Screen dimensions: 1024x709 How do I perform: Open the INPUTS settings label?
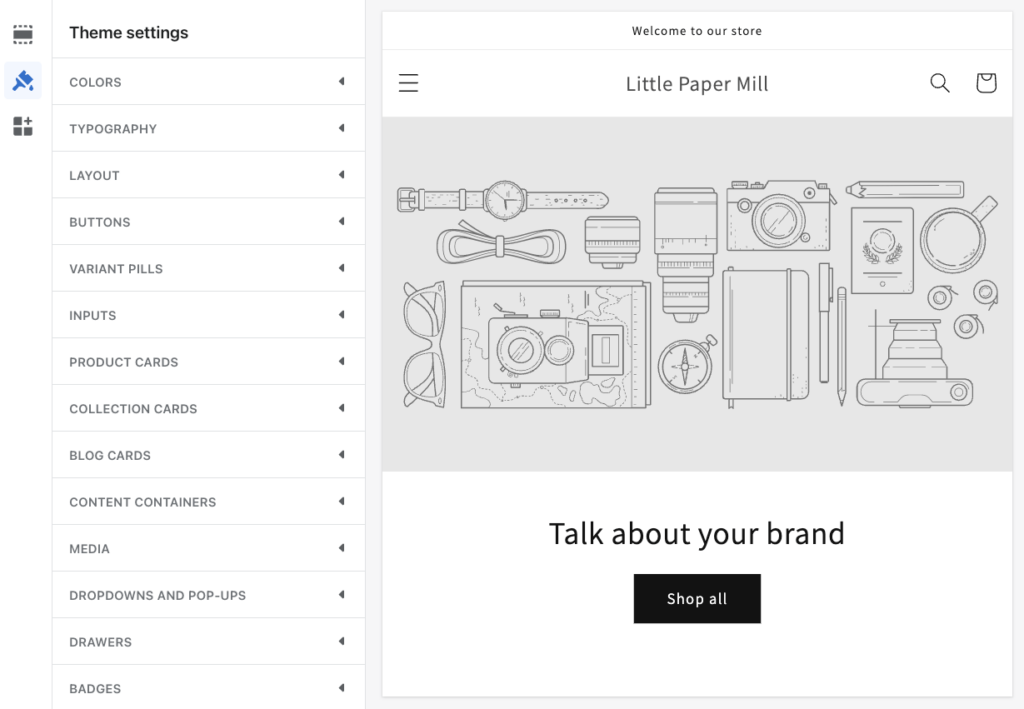93,316
